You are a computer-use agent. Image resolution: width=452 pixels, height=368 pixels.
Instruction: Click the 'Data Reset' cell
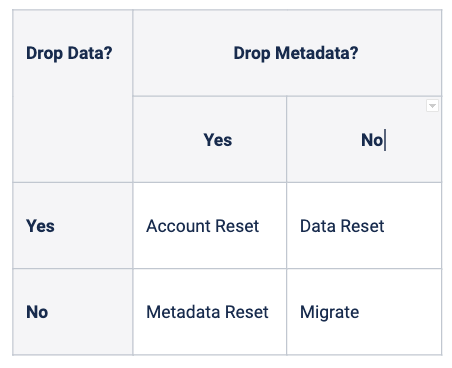pos(364,226)
